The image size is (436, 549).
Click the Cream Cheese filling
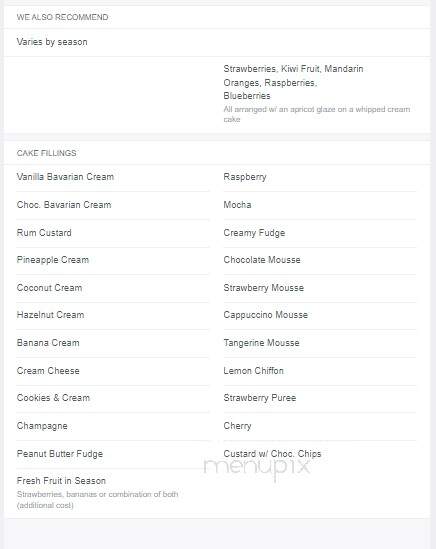tap(48, 371)
